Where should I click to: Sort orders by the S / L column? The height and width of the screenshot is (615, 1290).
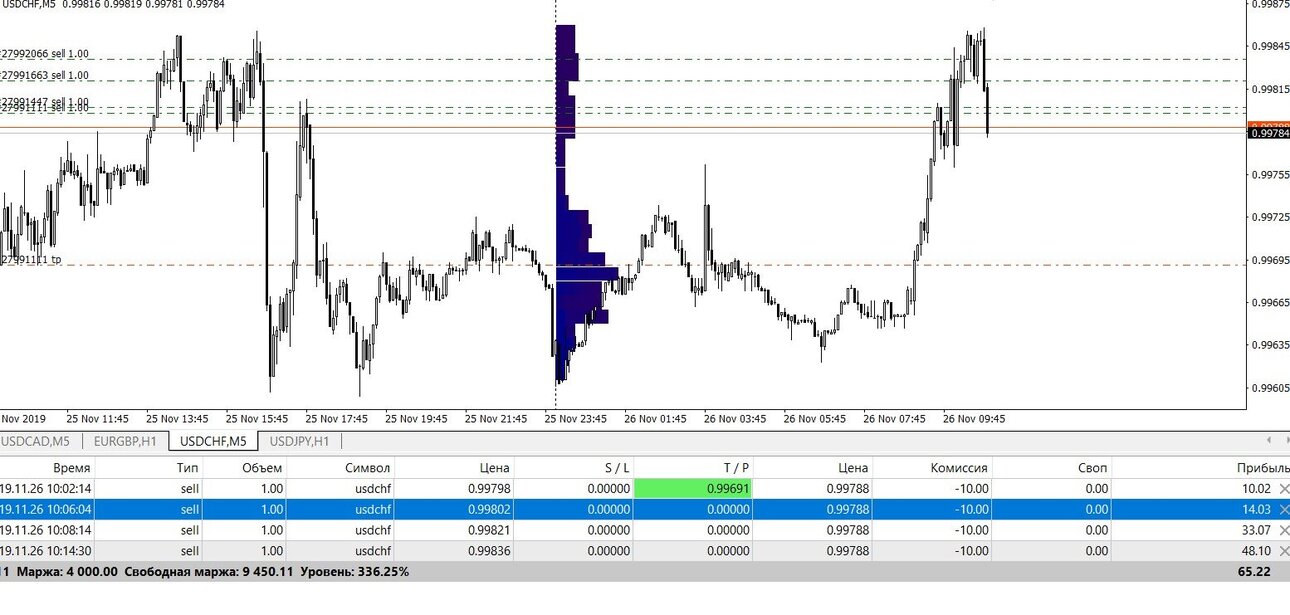point(617,468)
